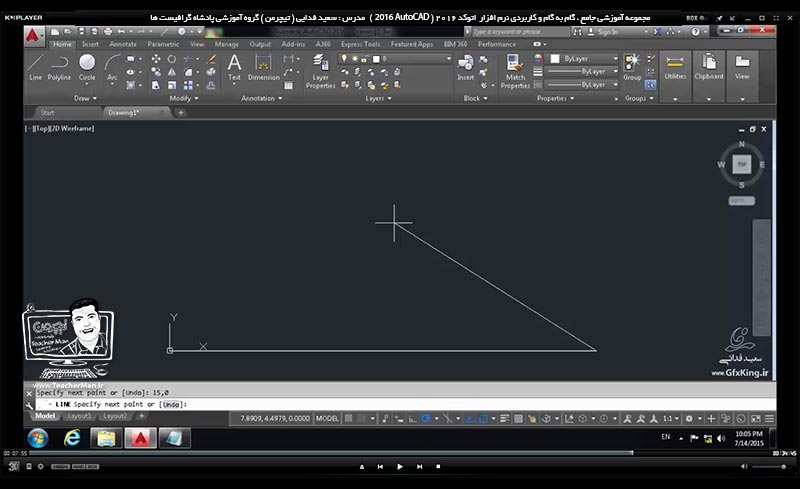Adjust the KMPlayer volume slider

(769, 467)
